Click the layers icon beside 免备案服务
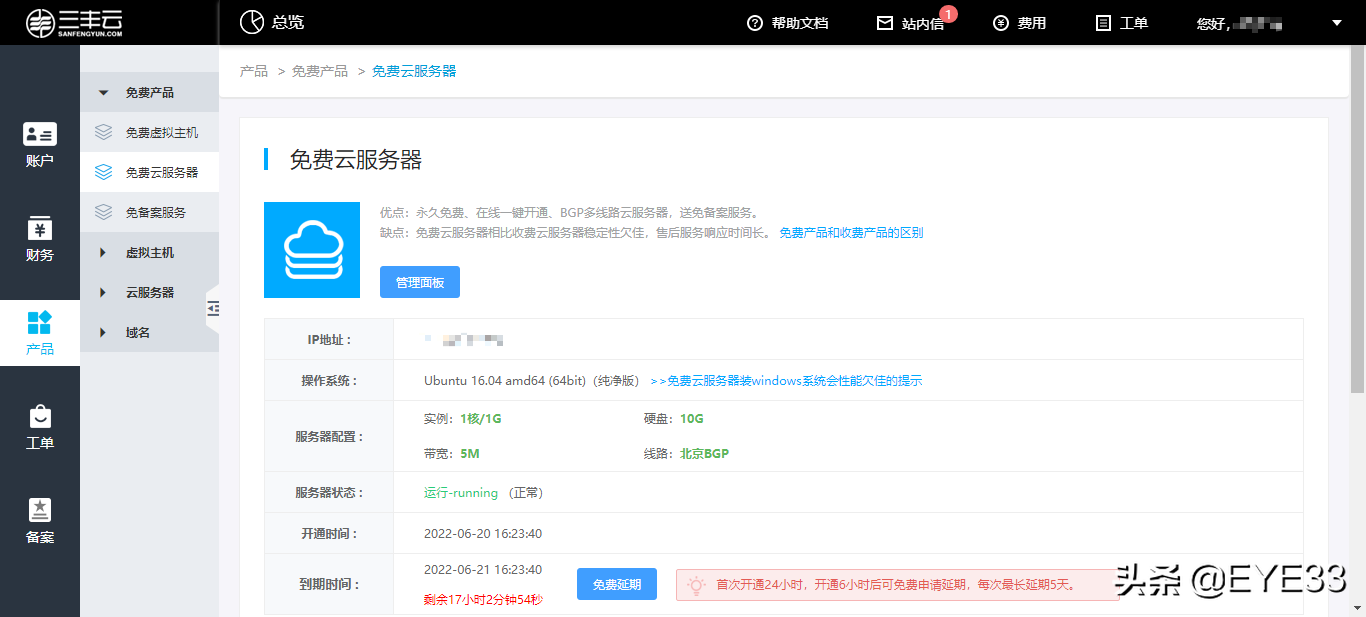The width and height of the screenshot is (1366, 617). tap(104, 212)
